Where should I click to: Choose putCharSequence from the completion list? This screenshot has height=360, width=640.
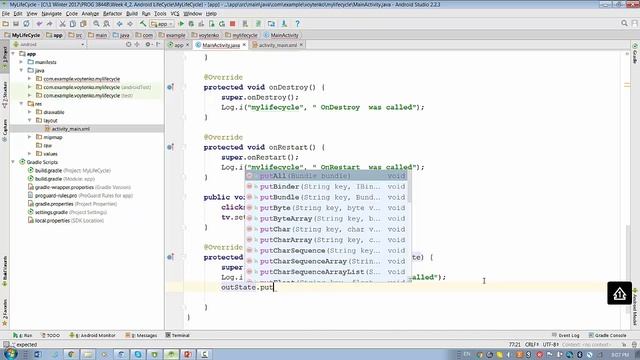coord(326,251)
